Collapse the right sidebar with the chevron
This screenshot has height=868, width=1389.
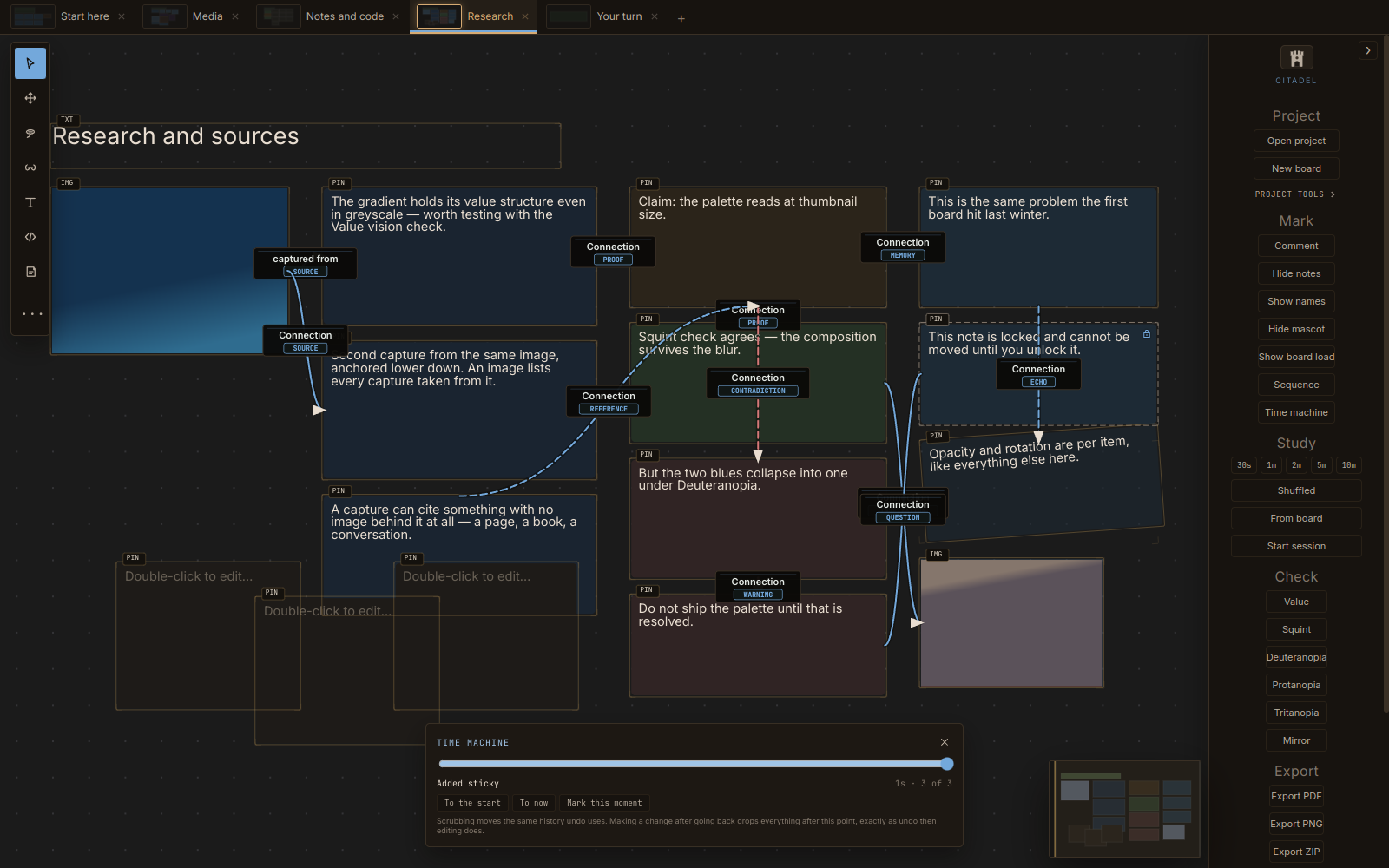(x=1368, y=50)
